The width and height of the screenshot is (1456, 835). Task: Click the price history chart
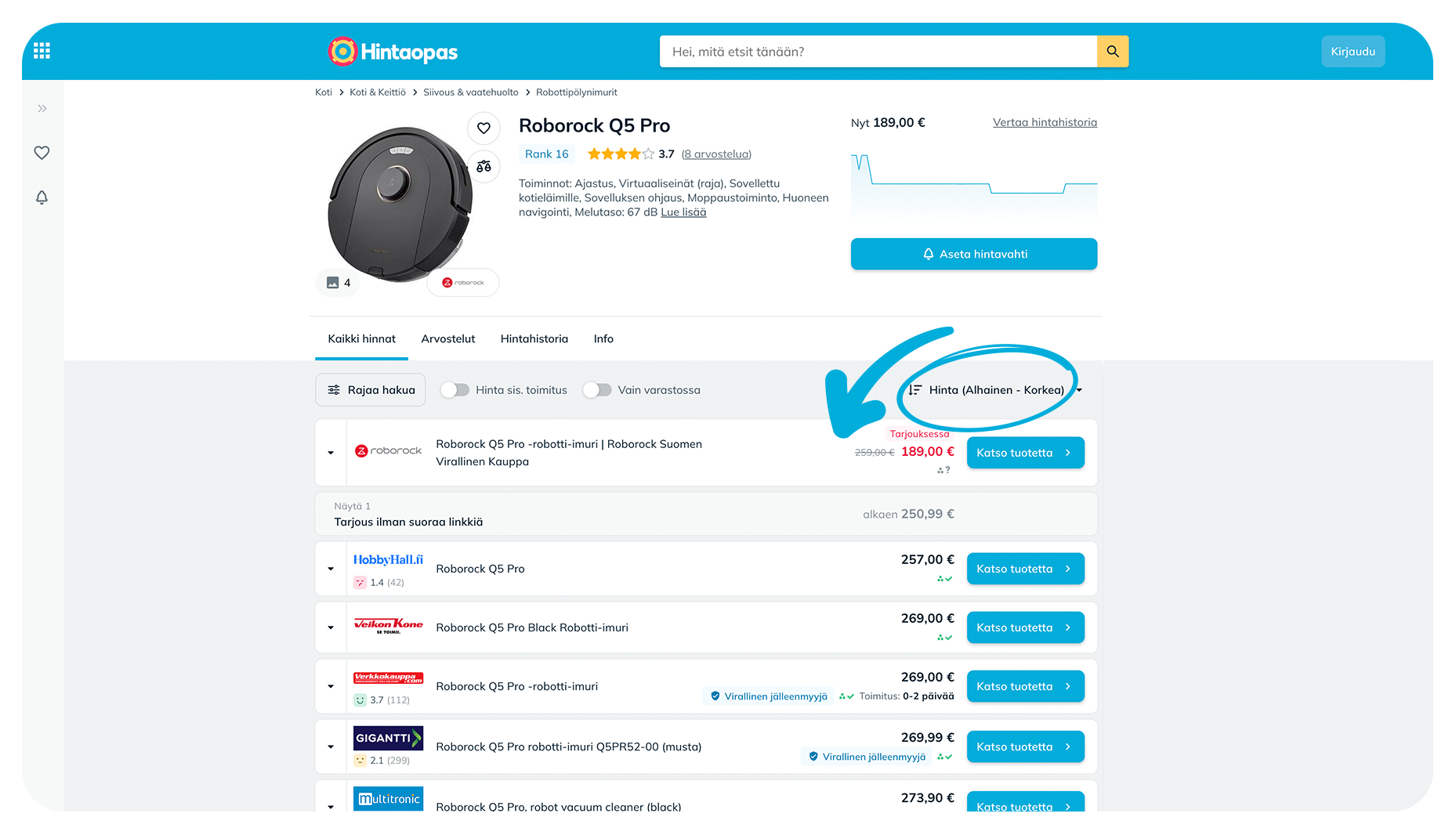[x=973, y=185]
